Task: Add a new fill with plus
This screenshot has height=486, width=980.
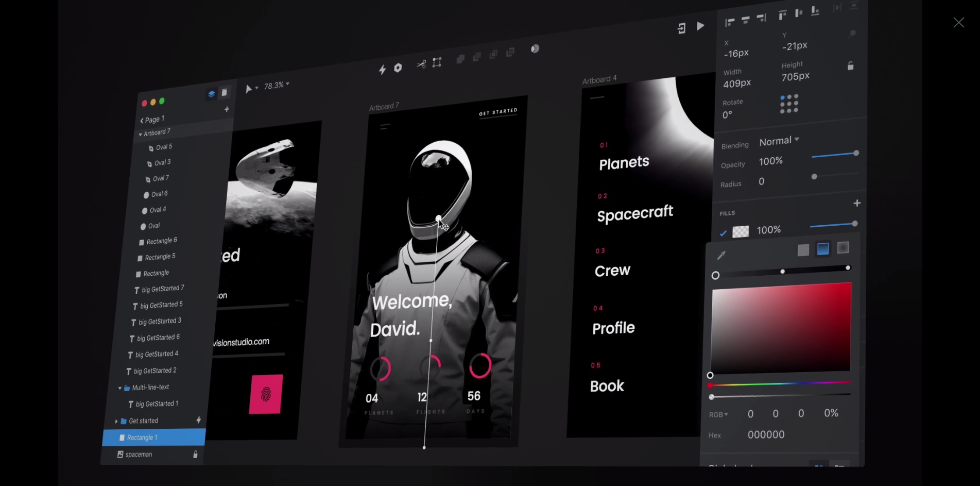Action: (x=857, y=203)
